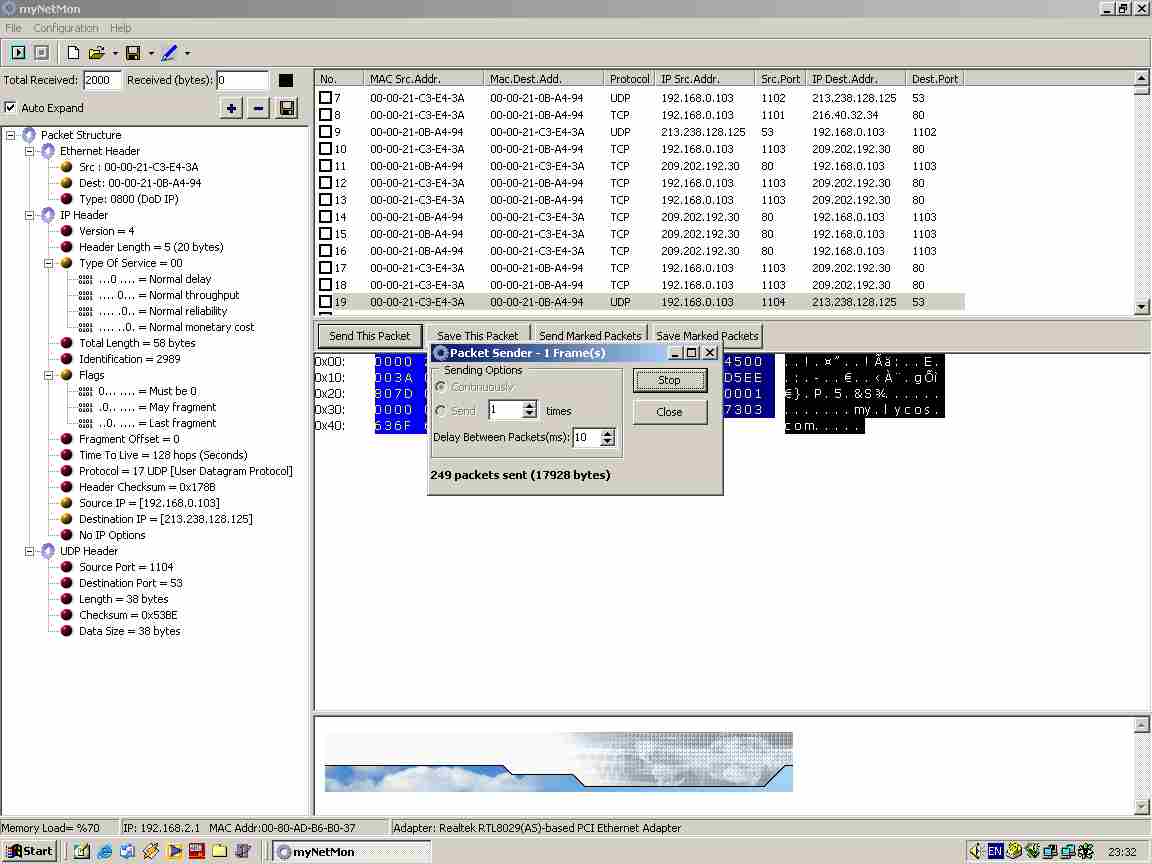Open a capture file using the folder icon
Screen dimensions: 1152x864
pos(96,52)
